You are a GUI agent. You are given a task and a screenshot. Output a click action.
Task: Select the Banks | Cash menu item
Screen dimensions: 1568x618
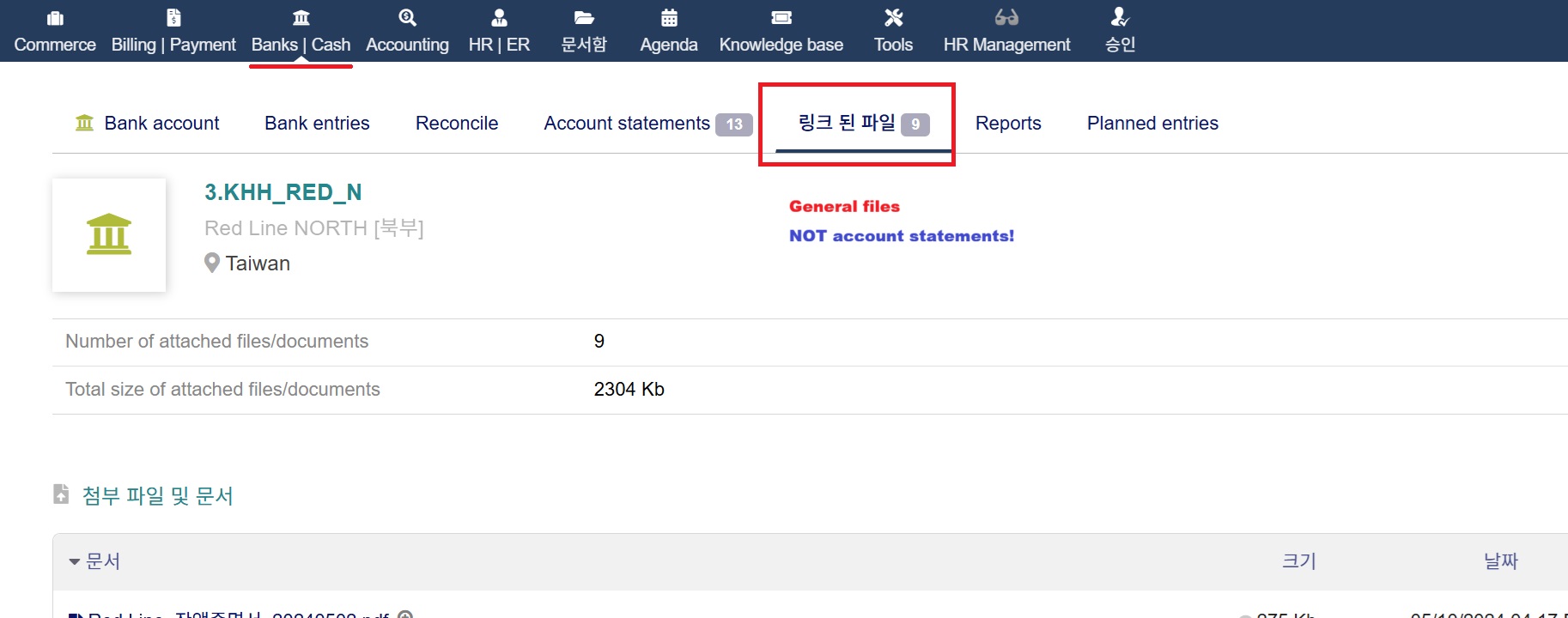301,45
